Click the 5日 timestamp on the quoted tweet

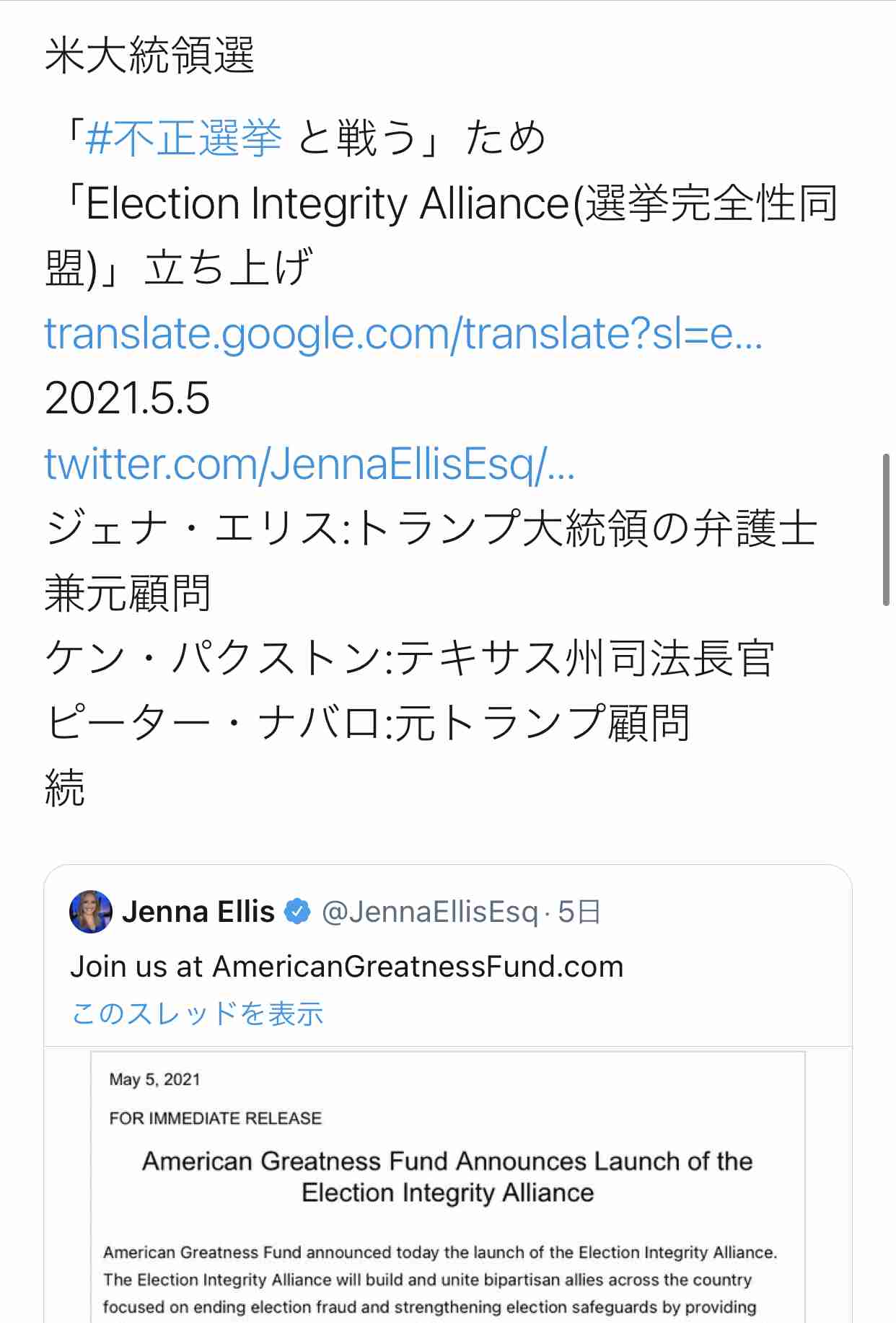coord(580,911)
